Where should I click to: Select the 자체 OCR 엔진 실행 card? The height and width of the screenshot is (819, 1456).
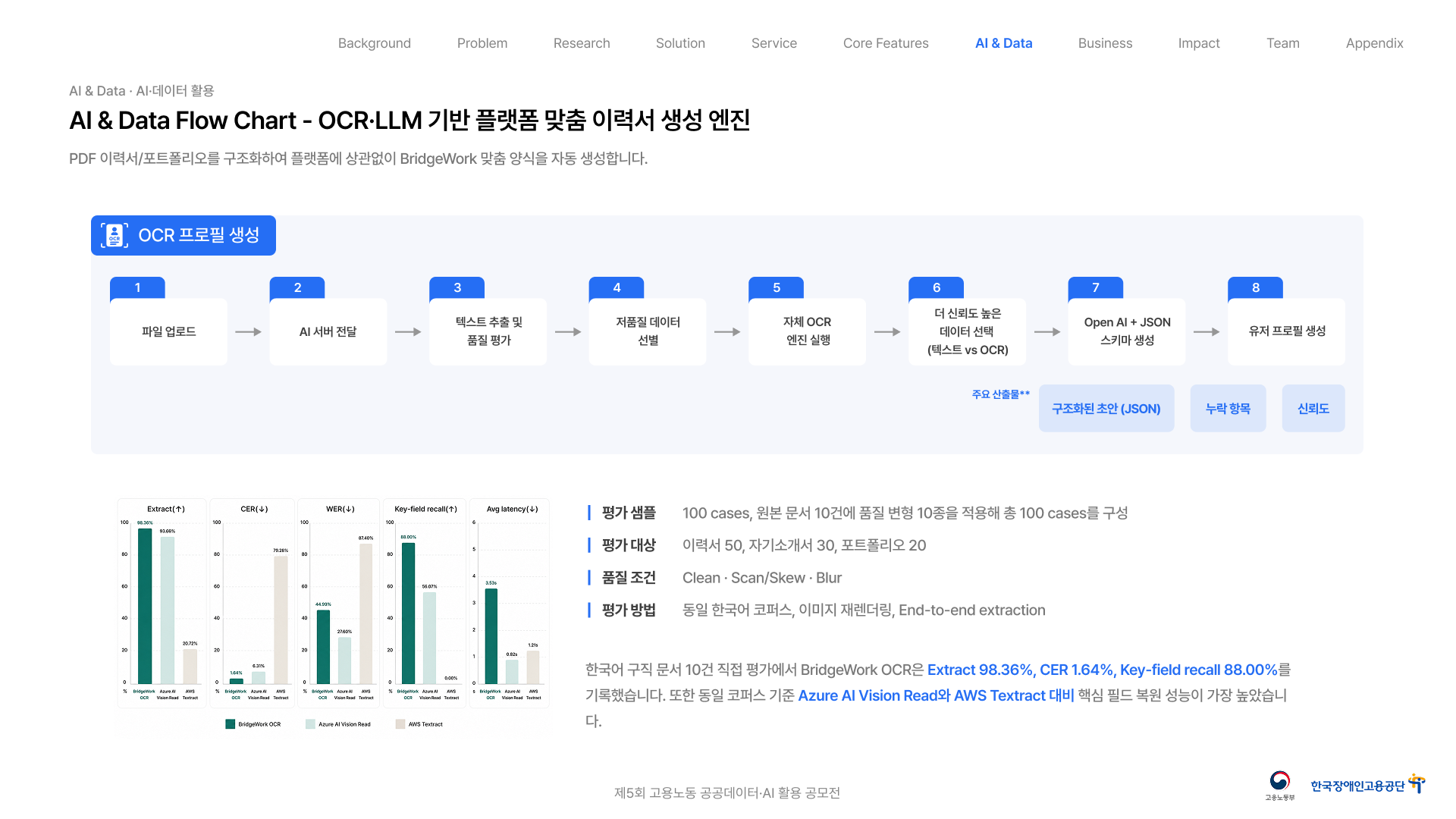[x=807, y=331]
